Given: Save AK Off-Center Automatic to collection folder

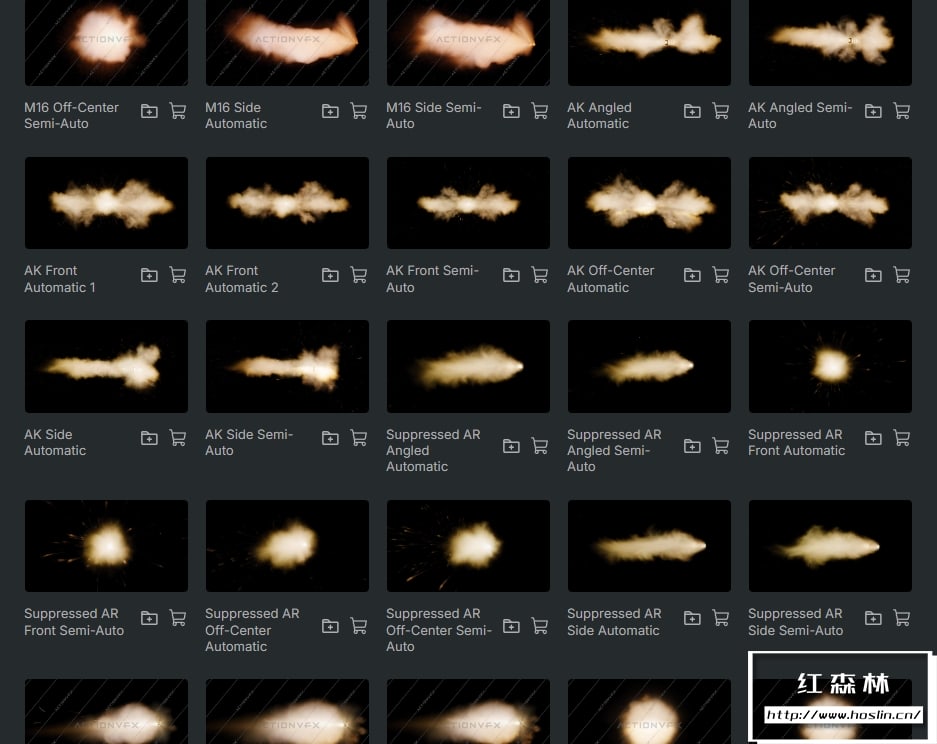Looking at the screenshot, I should click(x=692, y=275).
